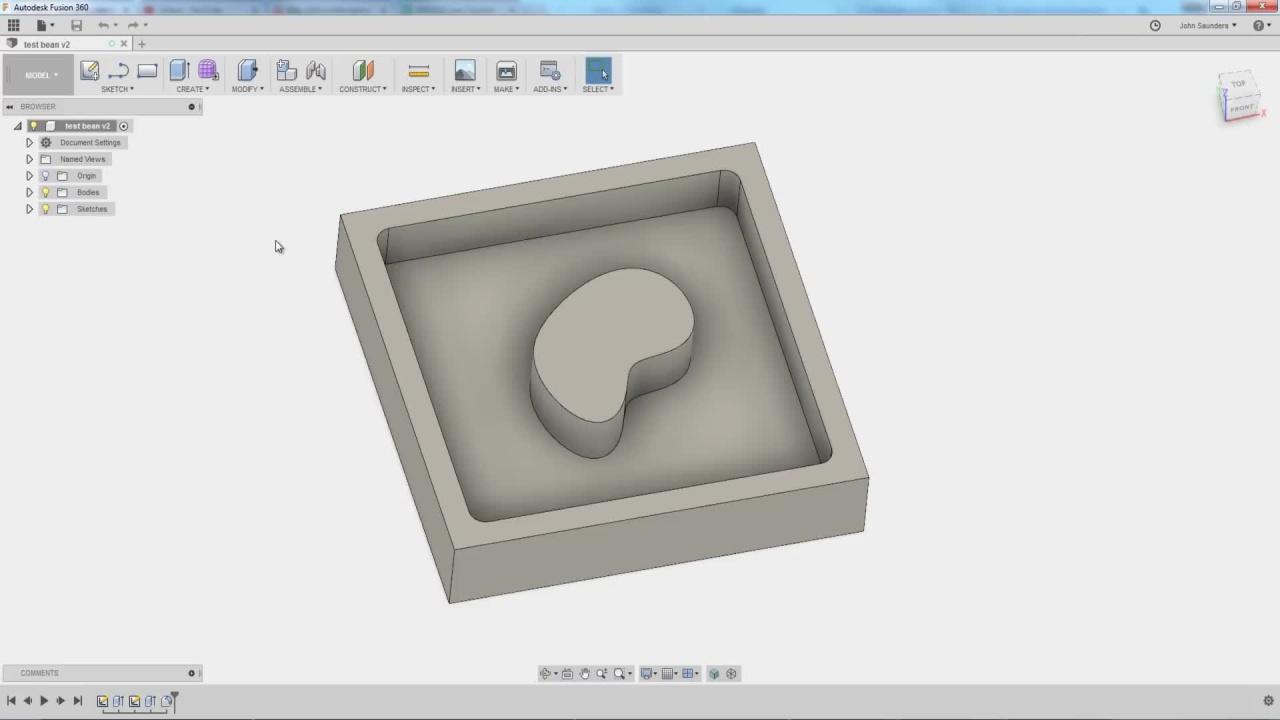Add a new design tab with plus

tap(141, 44)
